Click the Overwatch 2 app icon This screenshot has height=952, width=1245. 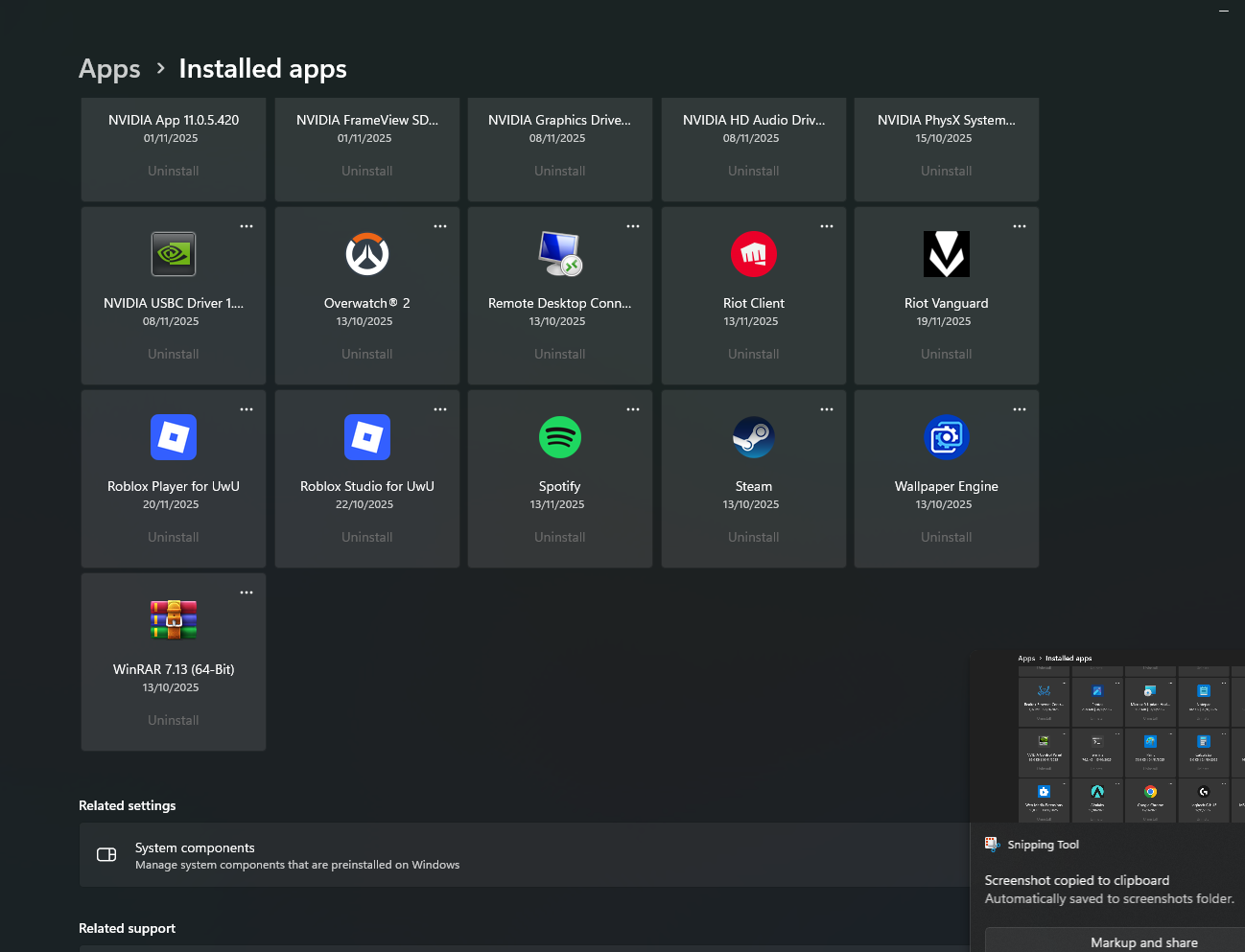[x=367, y=254]
